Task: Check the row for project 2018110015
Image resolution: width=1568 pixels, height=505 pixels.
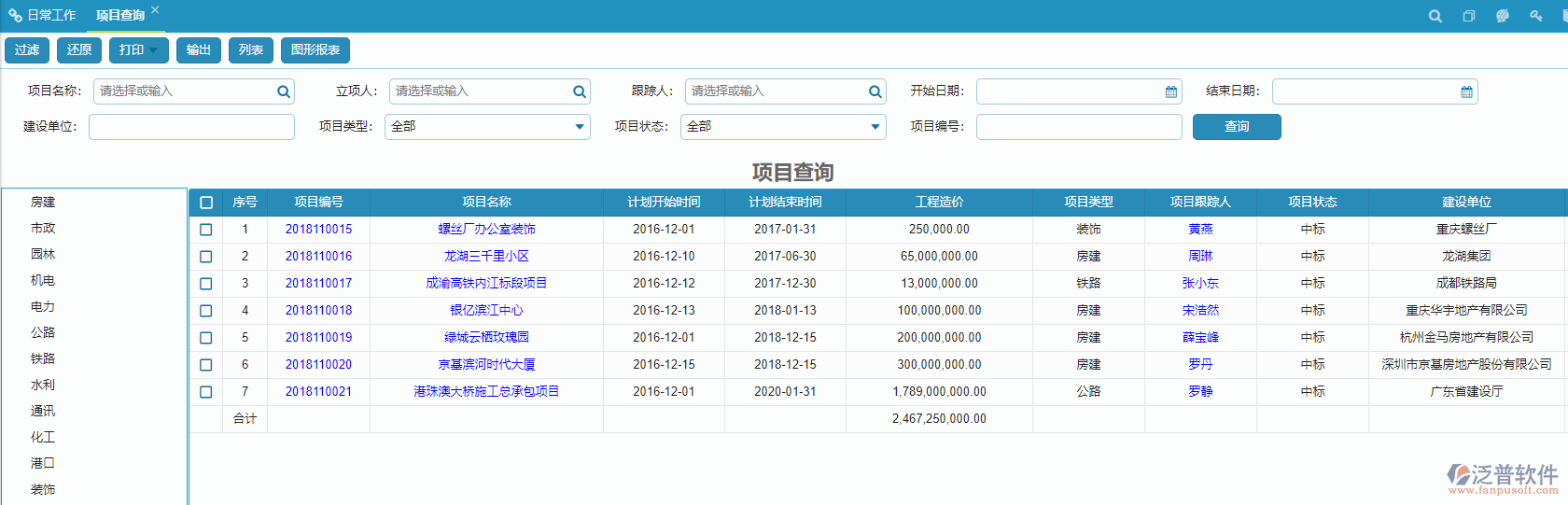Action: 206,230
